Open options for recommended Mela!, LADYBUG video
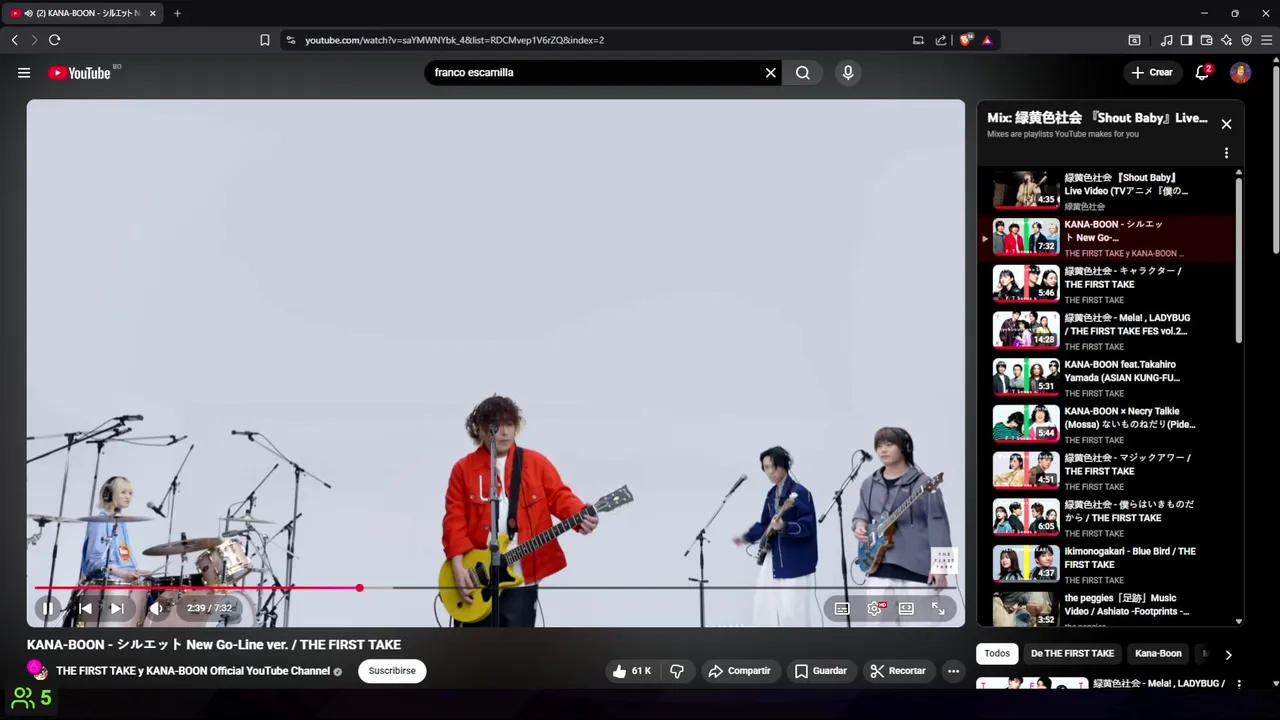 pos(1239,684)
